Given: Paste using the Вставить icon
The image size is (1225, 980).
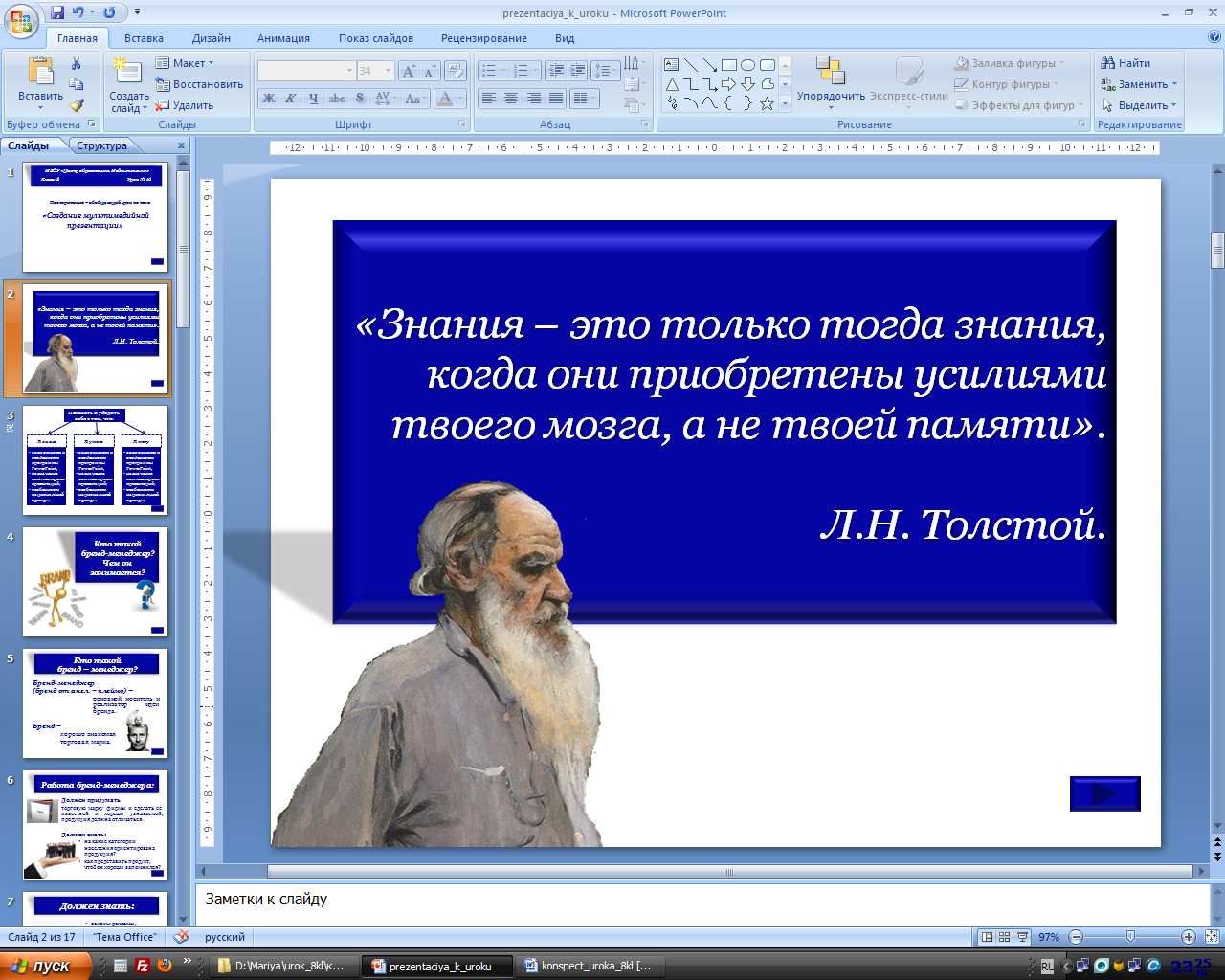Looking at the screenshot, I should point(40,71).
